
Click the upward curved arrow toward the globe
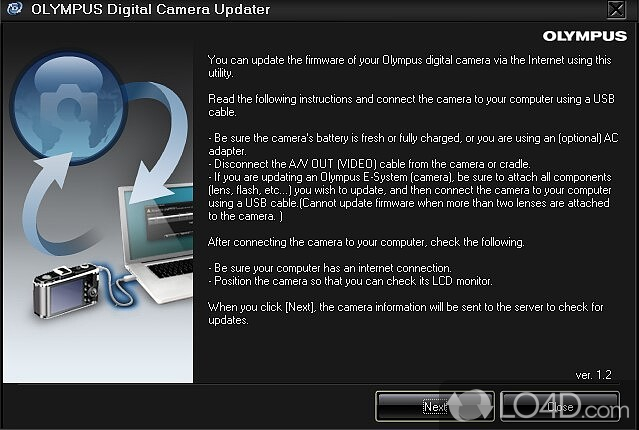(x=51, y=204)
